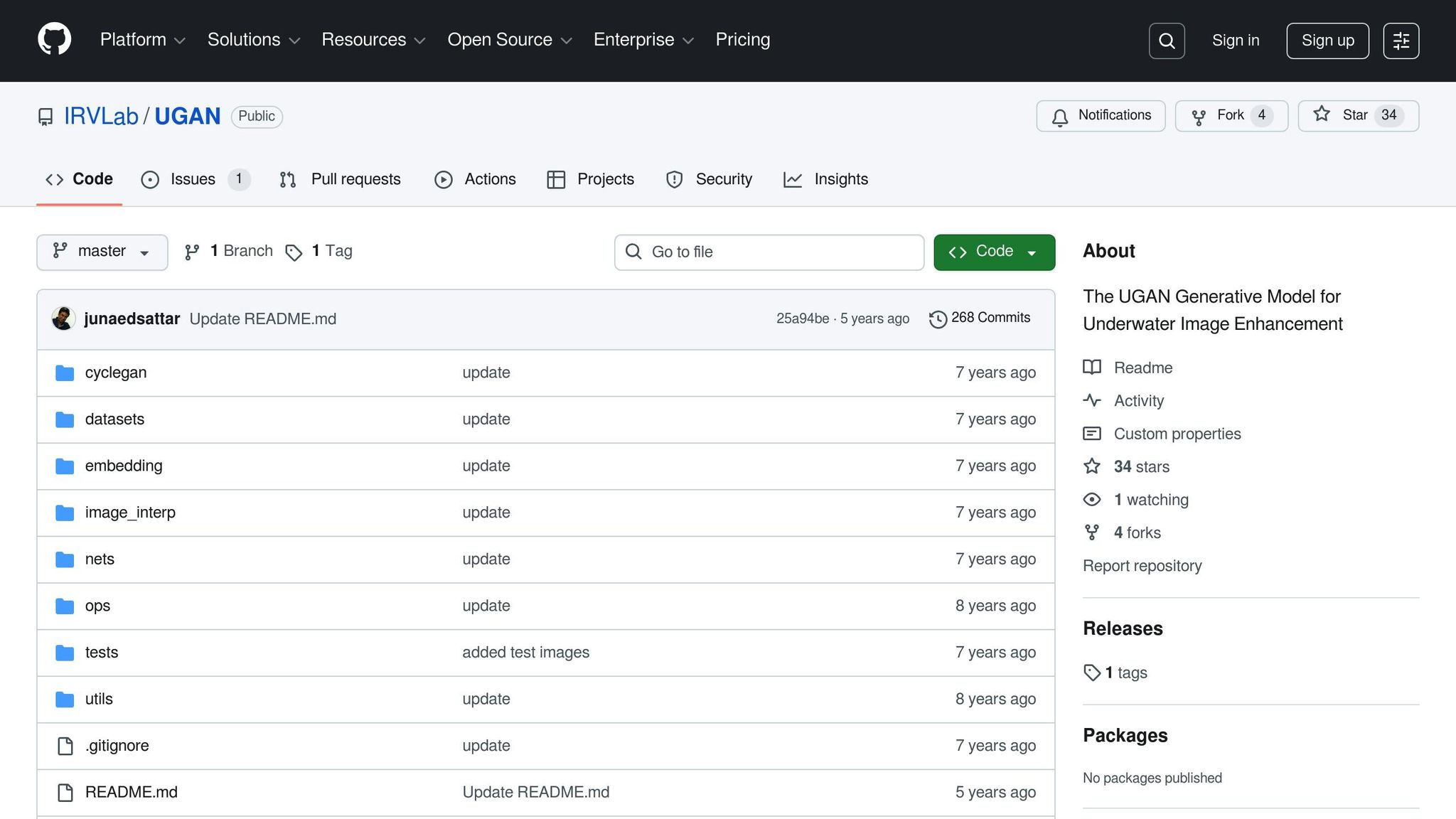The width and height of the screenshot is (1456, 819).
Task: Click junaedsattar's avatar thumbnail
Action: [x=63, y=318]
